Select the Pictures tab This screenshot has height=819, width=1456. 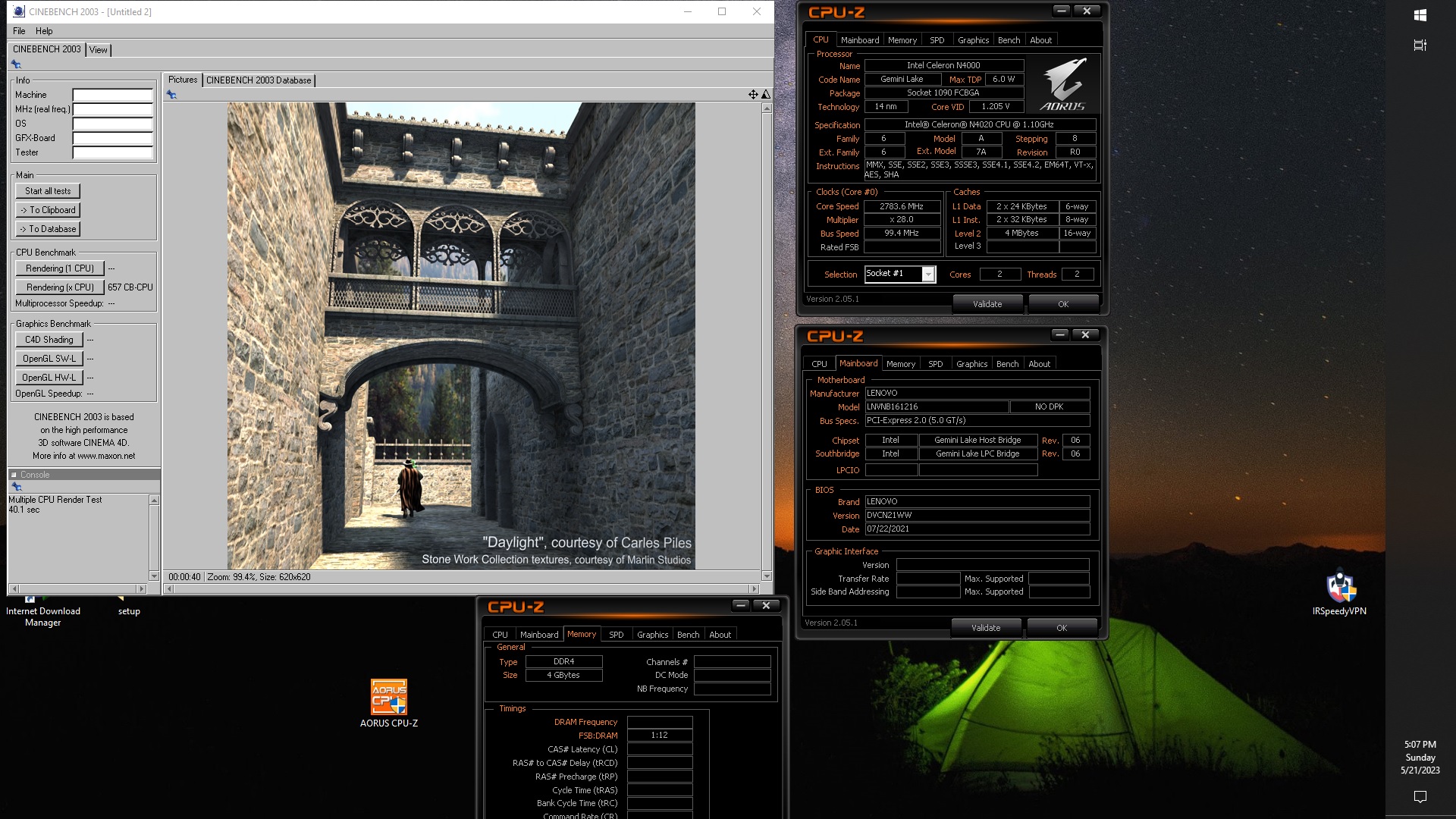183,80
